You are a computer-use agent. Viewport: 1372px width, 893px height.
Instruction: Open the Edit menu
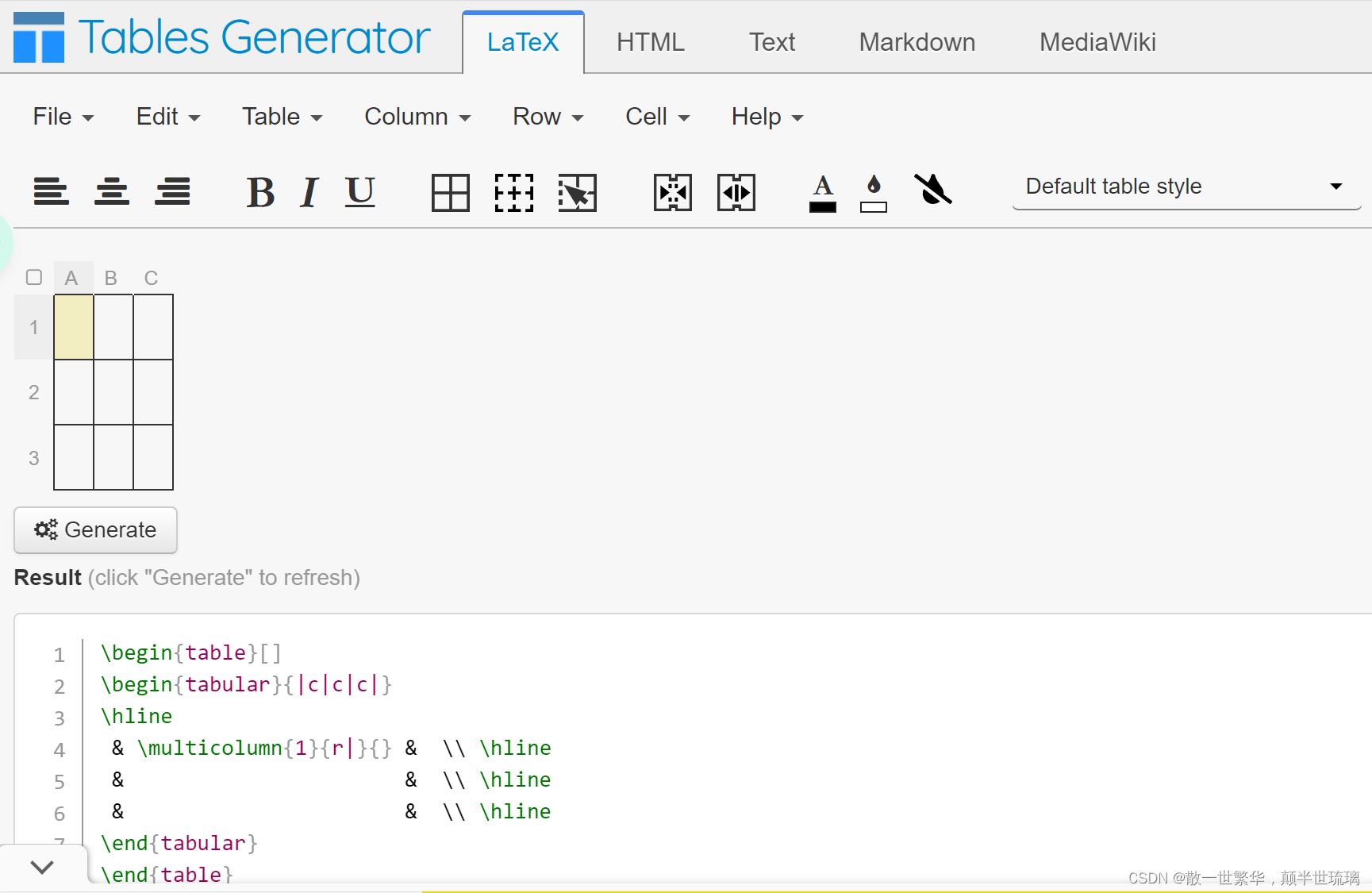click(167, 117)
